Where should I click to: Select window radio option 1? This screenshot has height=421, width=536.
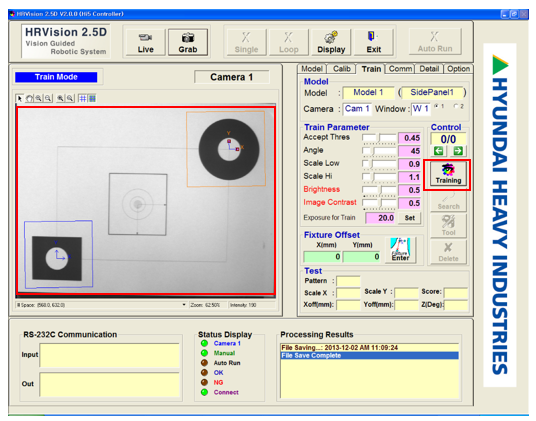point(437,106)
